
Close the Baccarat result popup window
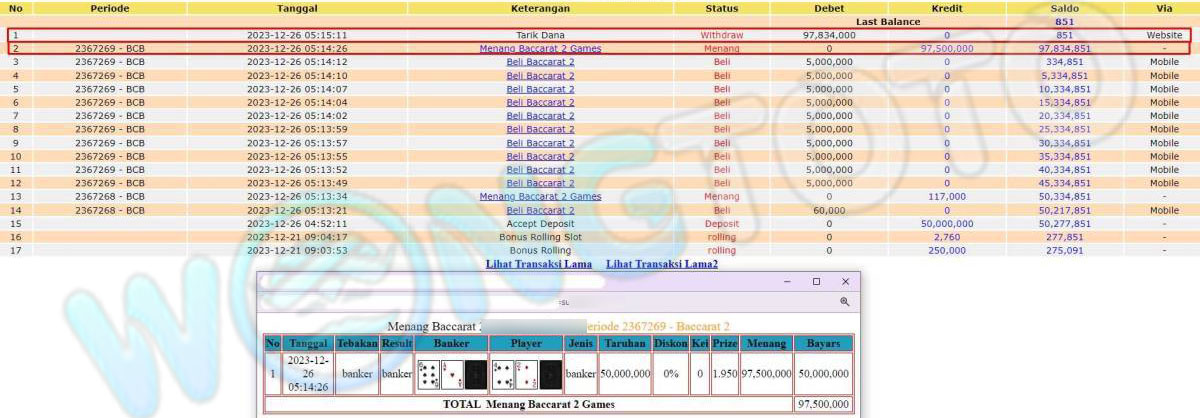[845, 282]
